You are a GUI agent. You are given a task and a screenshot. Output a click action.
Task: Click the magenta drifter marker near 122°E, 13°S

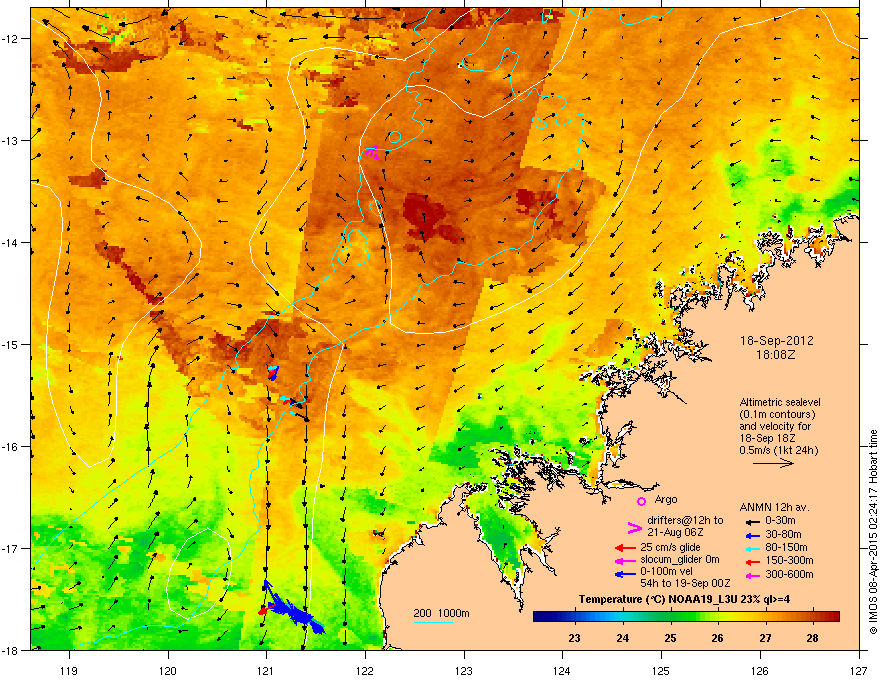click(372, 151)
